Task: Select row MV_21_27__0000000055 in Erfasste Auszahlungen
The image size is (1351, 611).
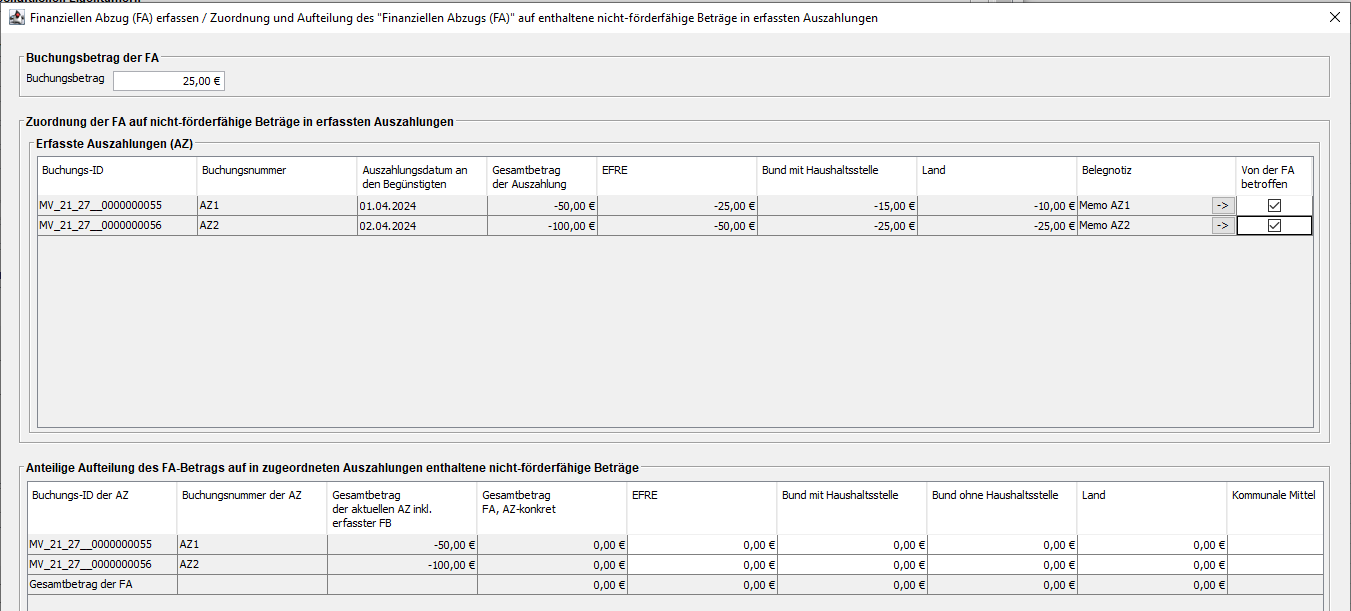Action: (x=674, y=205)
